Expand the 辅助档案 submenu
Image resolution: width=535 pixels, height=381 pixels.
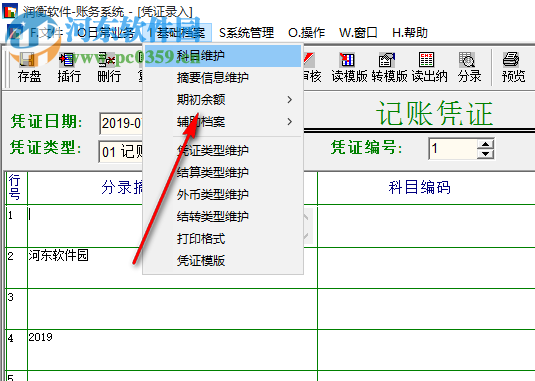tap(222, 122)
